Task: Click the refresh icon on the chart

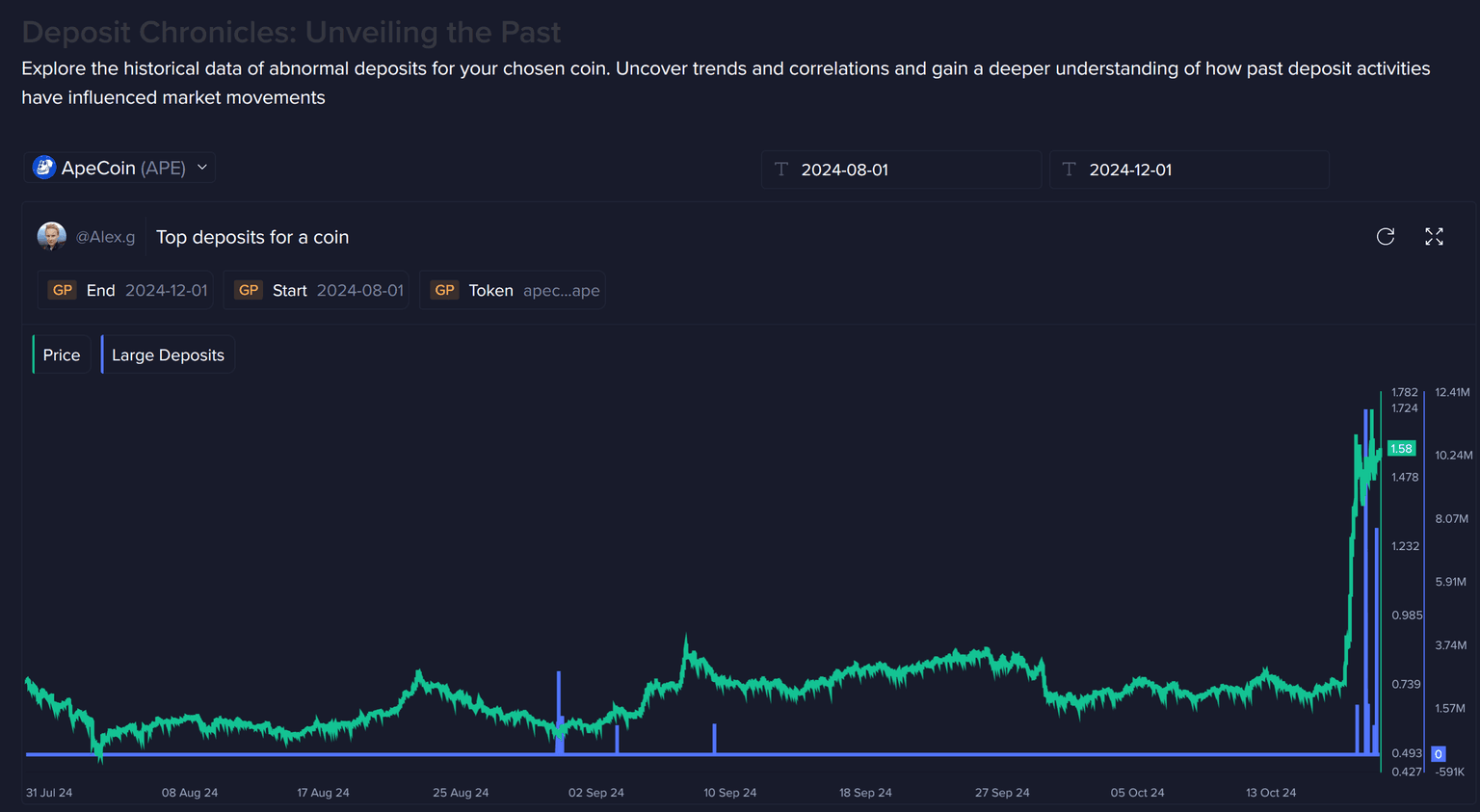Action: pyautogui.click(x=1386, y=237)
